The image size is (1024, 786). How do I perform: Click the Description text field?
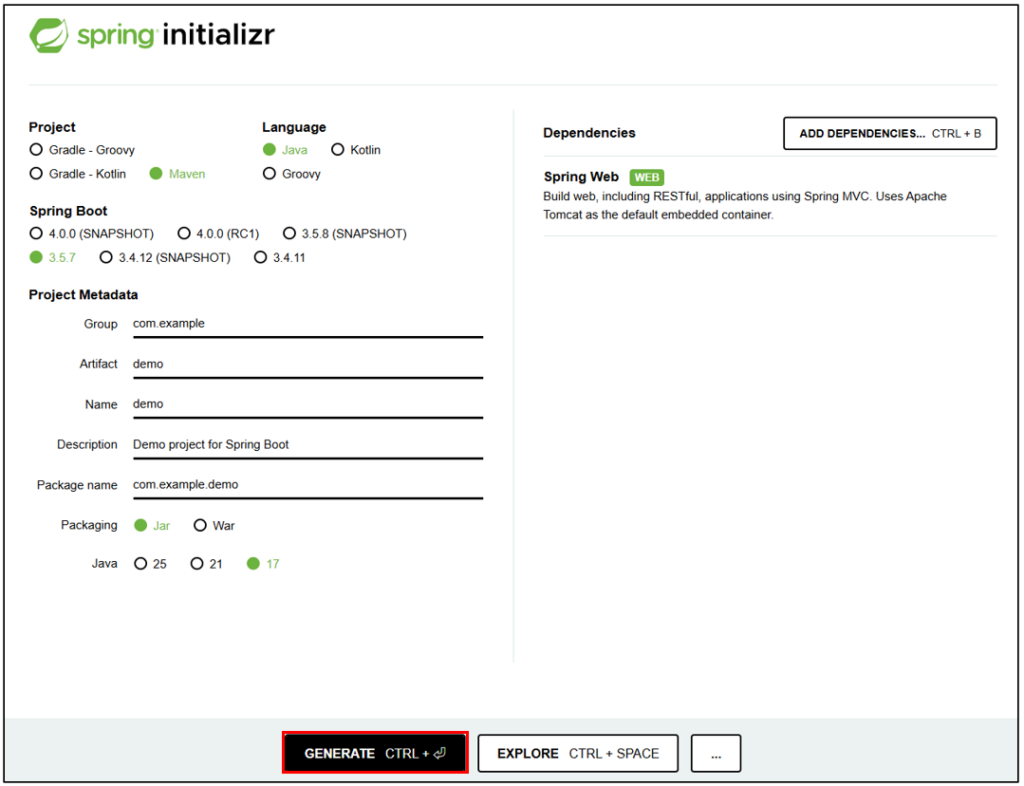coord(307,444)
